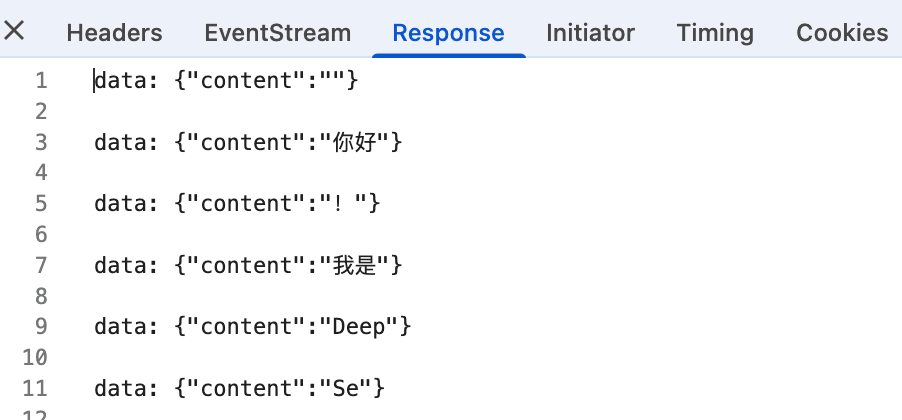Click line number 3 in the gutter
Image resolution: width=902 pixels, height=420 pixels.
coord(40,143)
